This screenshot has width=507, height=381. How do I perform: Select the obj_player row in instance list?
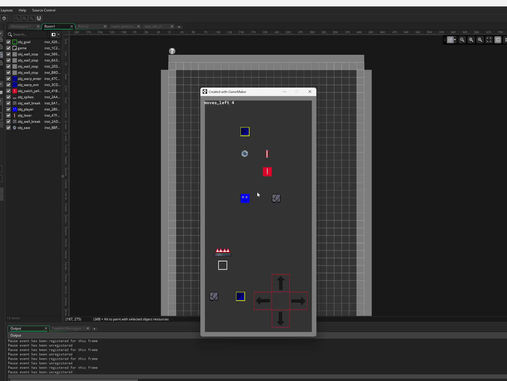[33, 109]
